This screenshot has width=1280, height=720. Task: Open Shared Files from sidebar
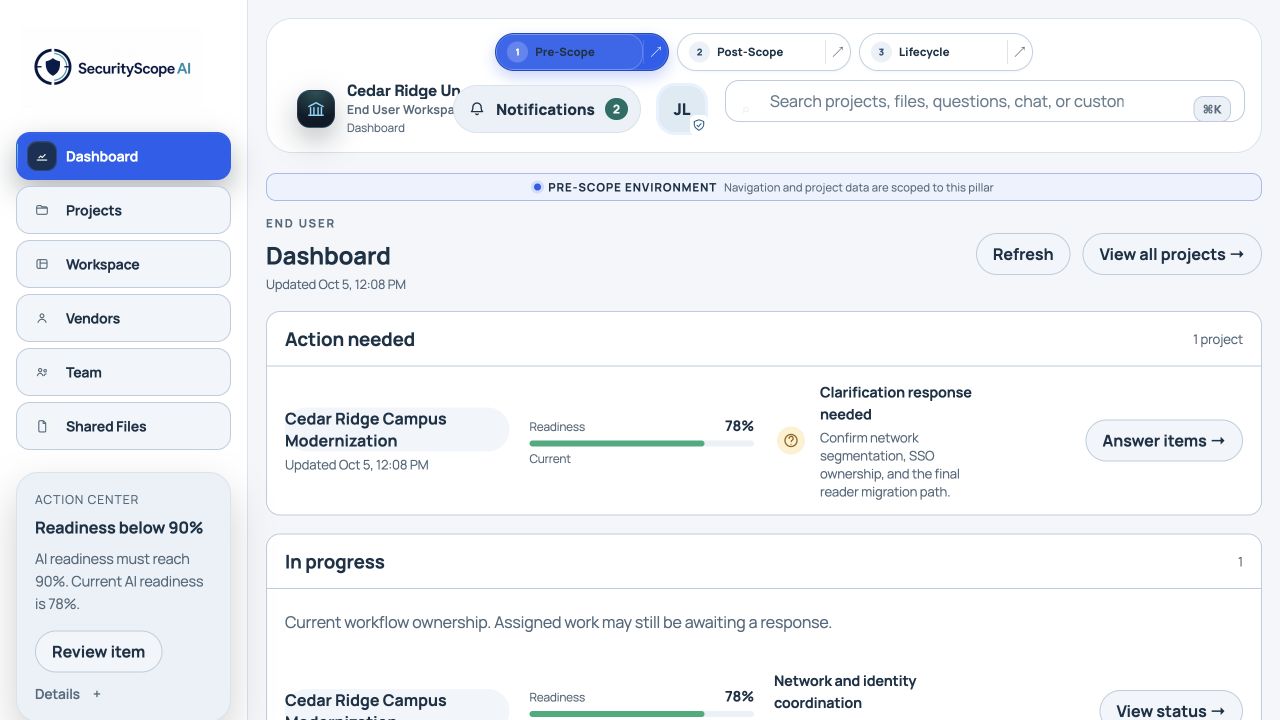pos(123,426)
